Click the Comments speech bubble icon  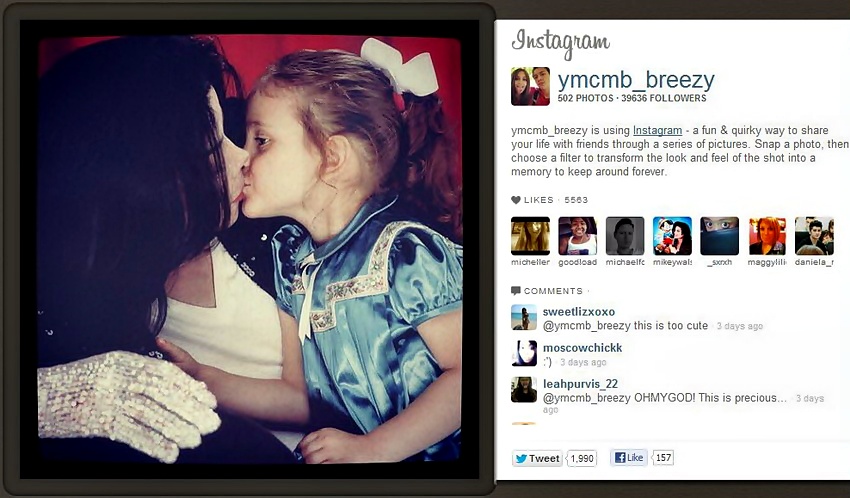(516, 291)
